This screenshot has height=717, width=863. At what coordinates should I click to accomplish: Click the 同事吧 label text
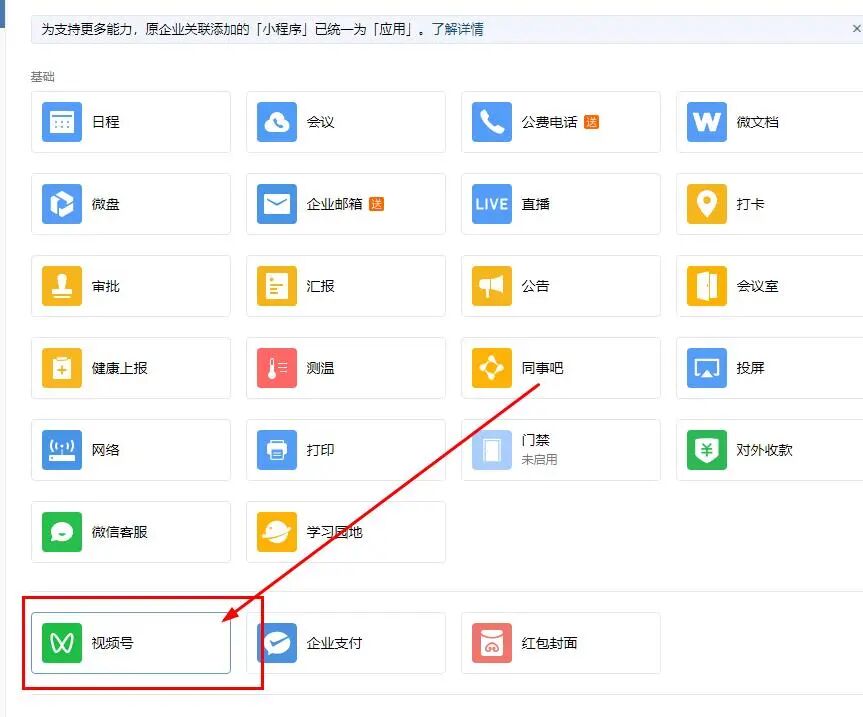[x=542, y=368]
